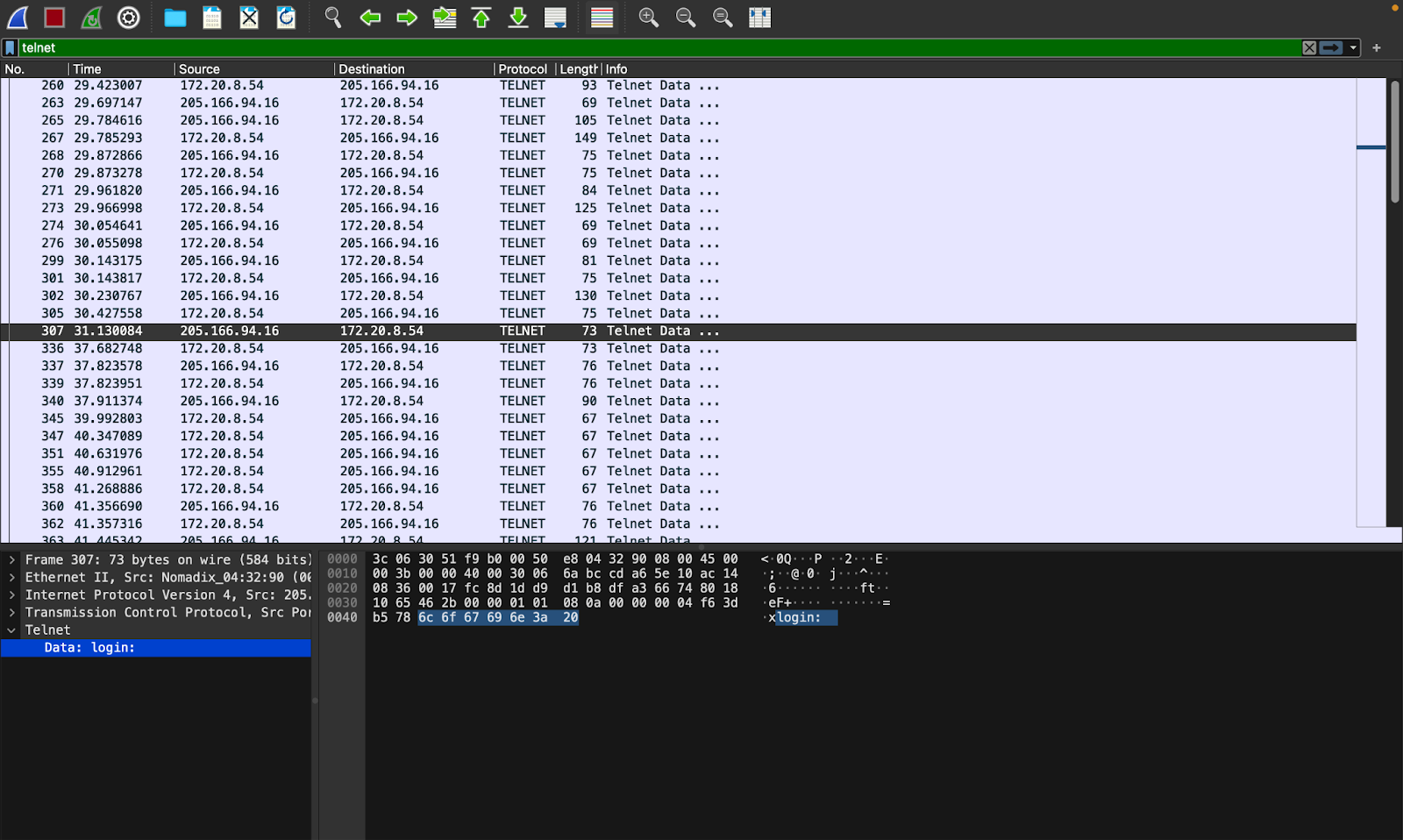This screenshot has height=840, width=1403.
Task: Sort packets by the Source column
Action: (200, 69)
